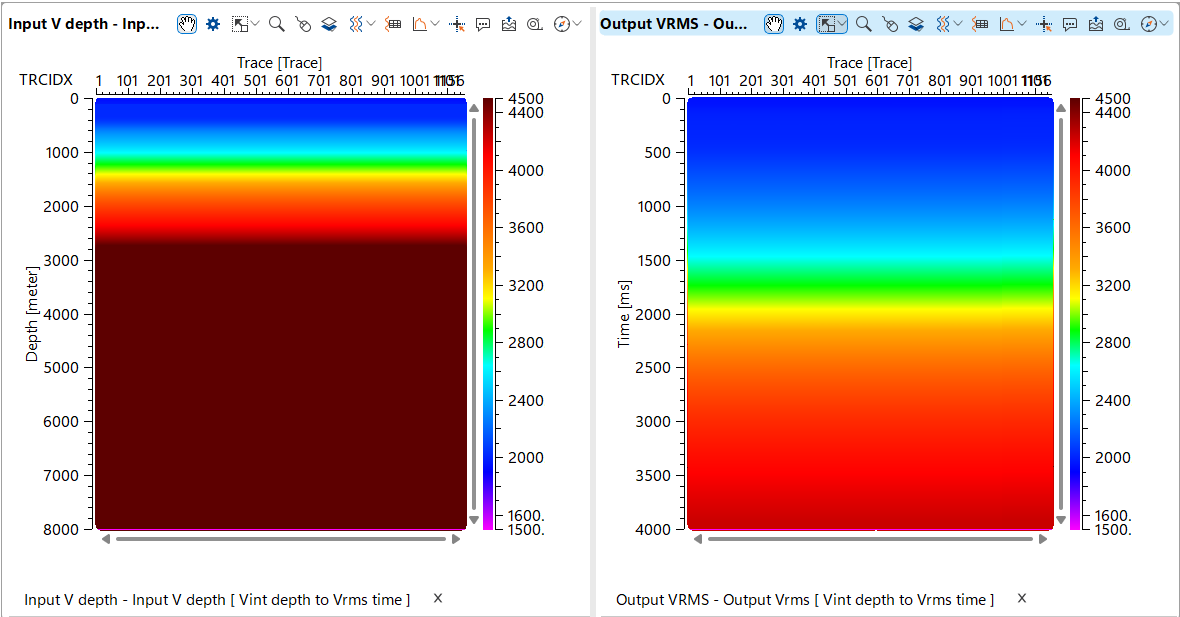The image size is (1180, 617).
Task: Select the mouse pointer tool in right viewer
Action: 825,23
